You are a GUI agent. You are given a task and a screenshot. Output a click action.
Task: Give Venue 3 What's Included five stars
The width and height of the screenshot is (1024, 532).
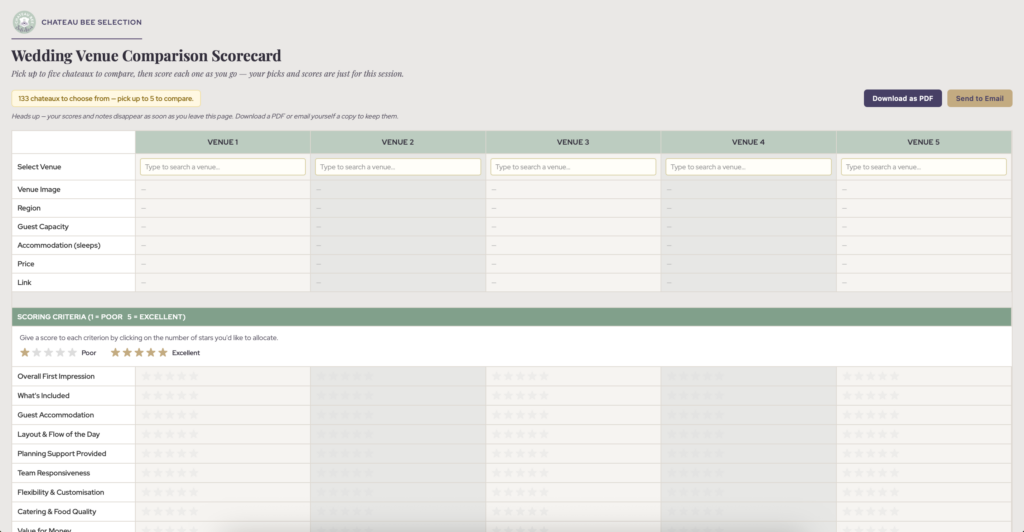pos(543,396)
